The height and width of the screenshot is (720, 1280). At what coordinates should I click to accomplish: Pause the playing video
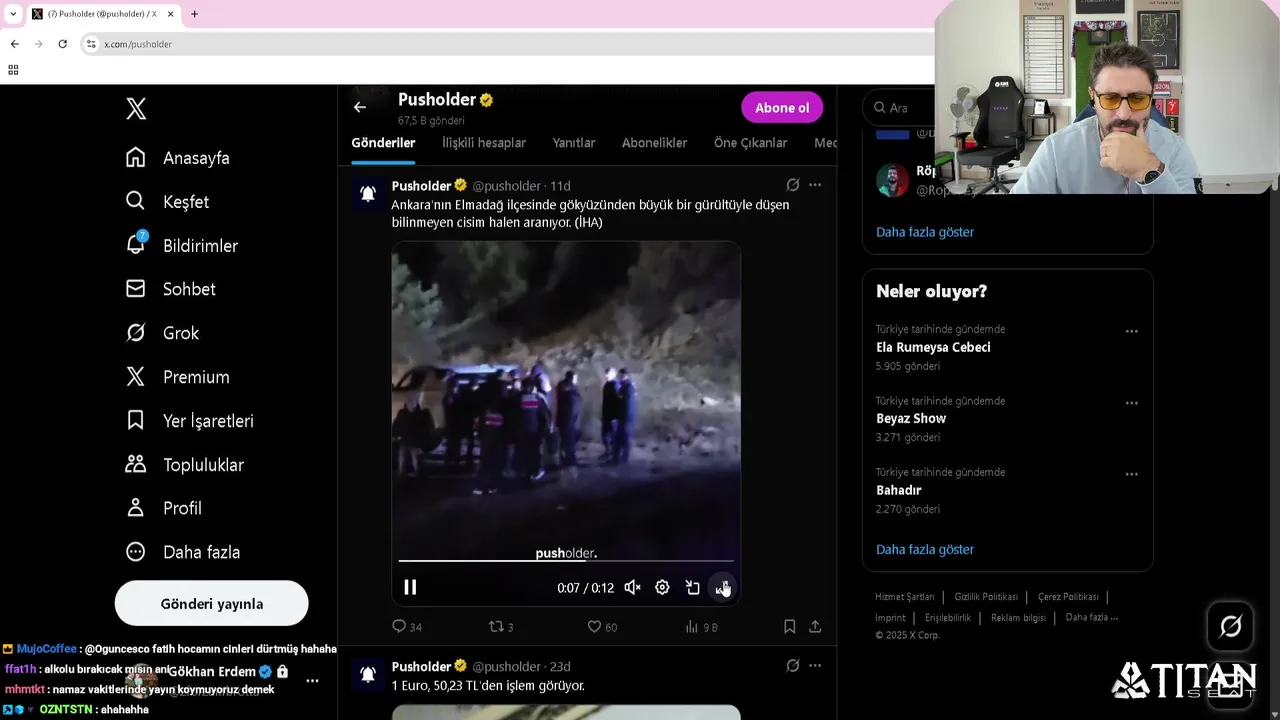click(410, 588)
